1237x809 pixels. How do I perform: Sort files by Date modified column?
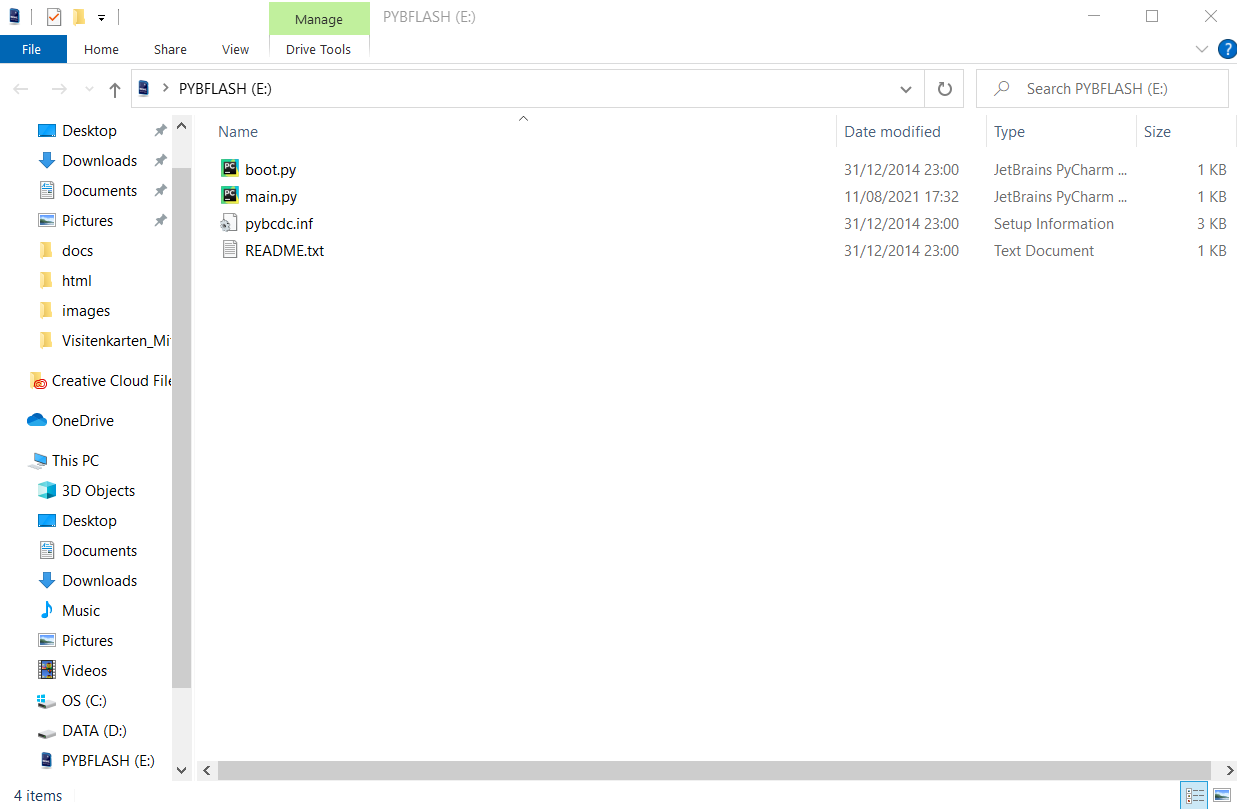tap(892, 132)
